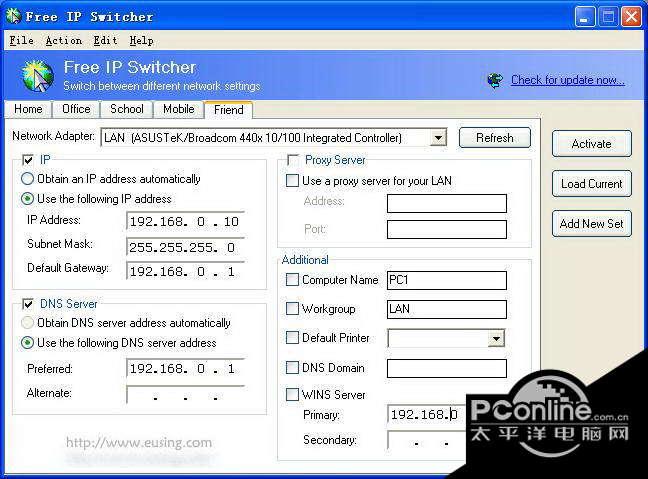Check the Workgroup checkbox
Viewport: 648px width, 479px height.
(x=292, y=309)
